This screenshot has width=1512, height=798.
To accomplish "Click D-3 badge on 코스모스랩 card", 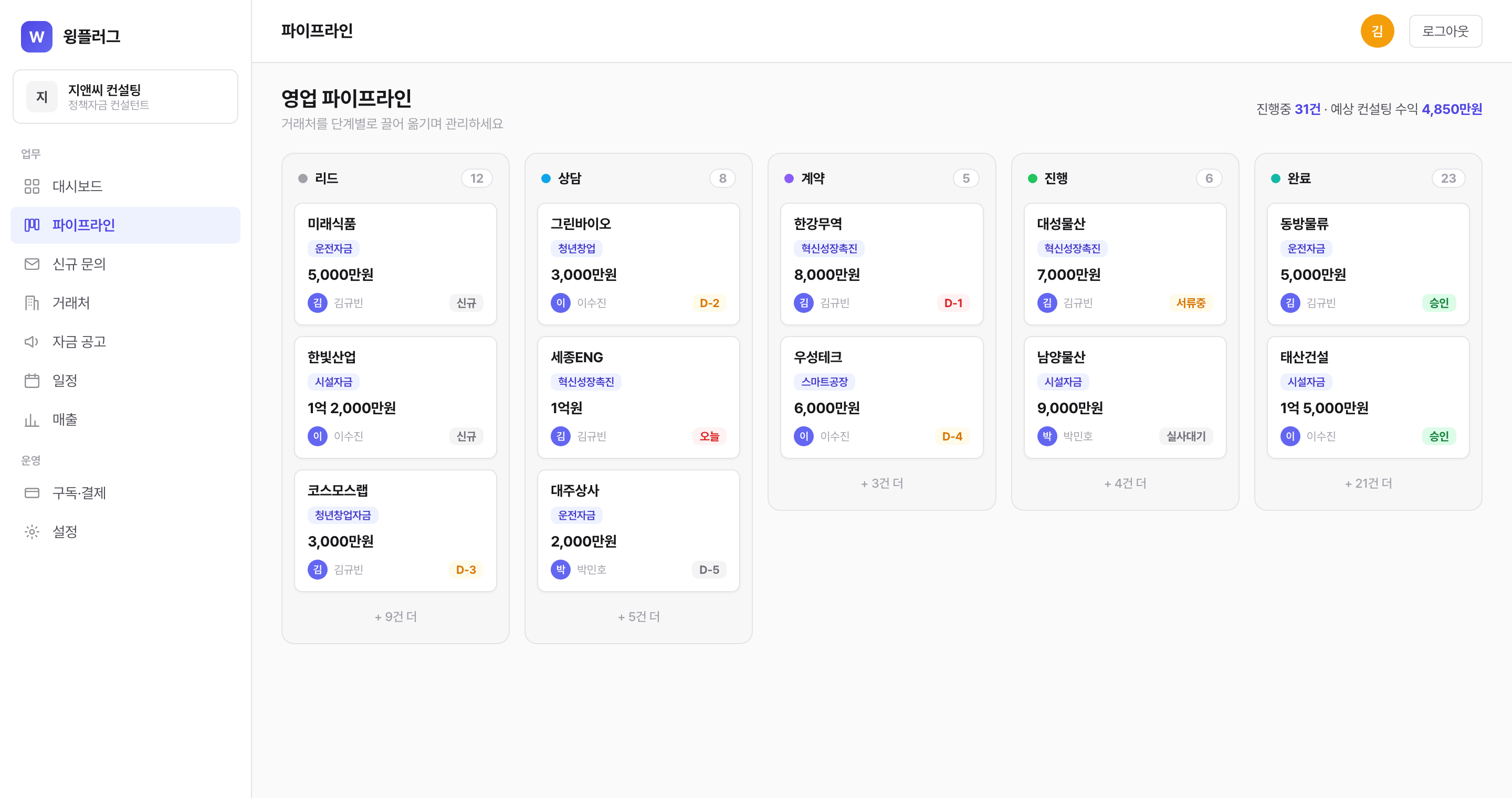I will [466, 569].
